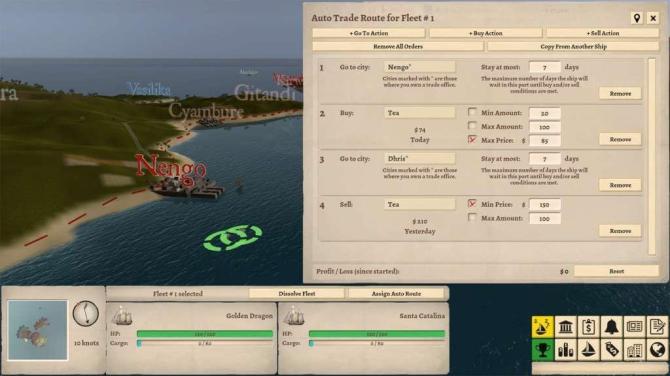This screenshot has width=670, height=376.
Task: Click Santa Catalina HP bar
Action: pyautogui.click(x=377, y=334)
